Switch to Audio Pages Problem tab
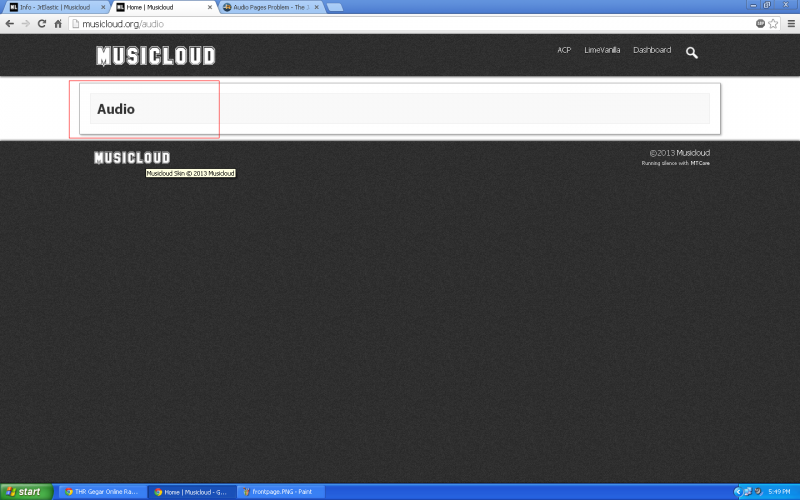This screenshot has width=800, height=500. click(x=270, y=7)
